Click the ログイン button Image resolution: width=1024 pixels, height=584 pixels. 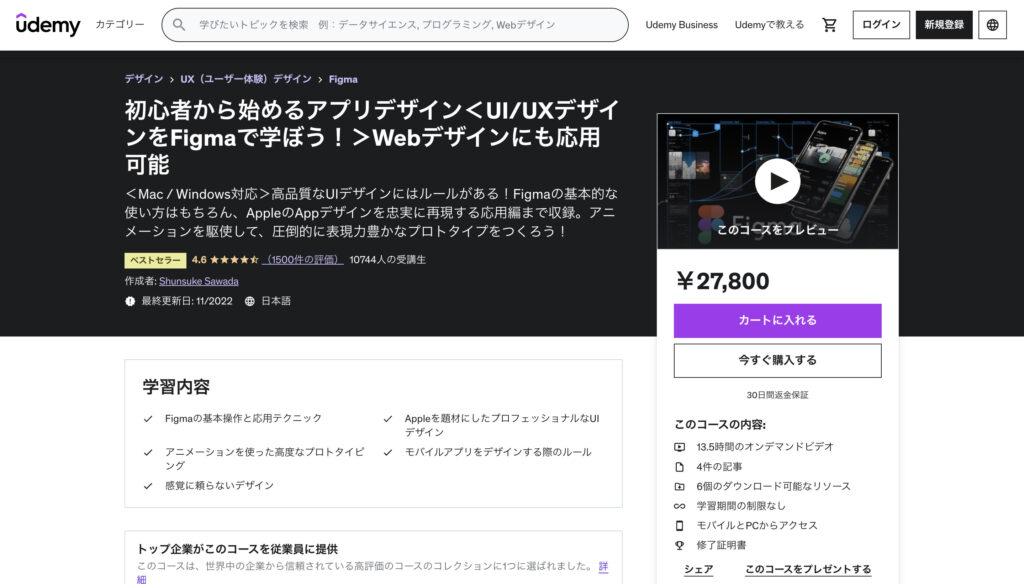[x=881, y=25]
